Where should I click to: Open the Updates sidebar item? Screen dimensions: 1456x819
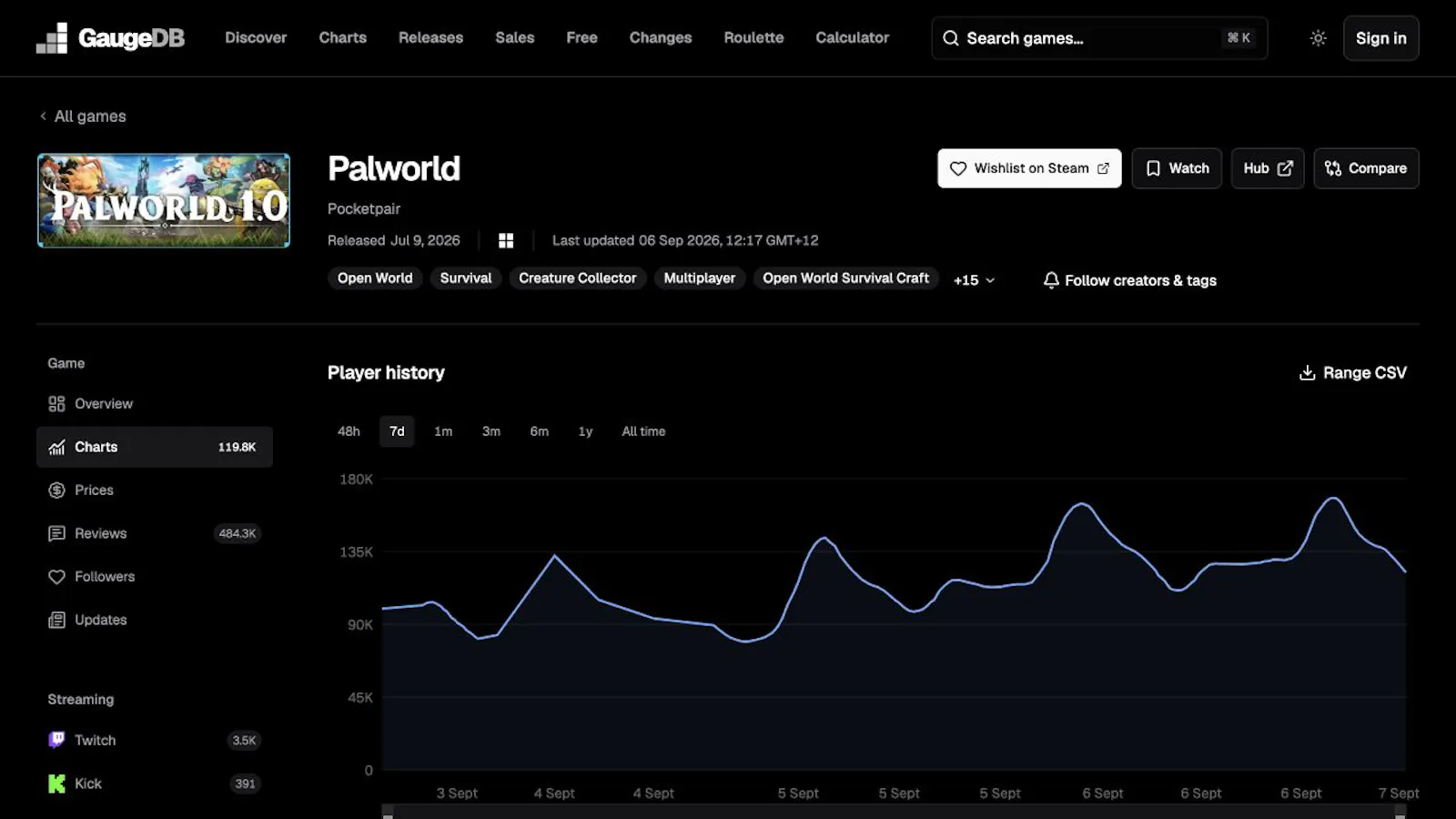tap(155, 620)
